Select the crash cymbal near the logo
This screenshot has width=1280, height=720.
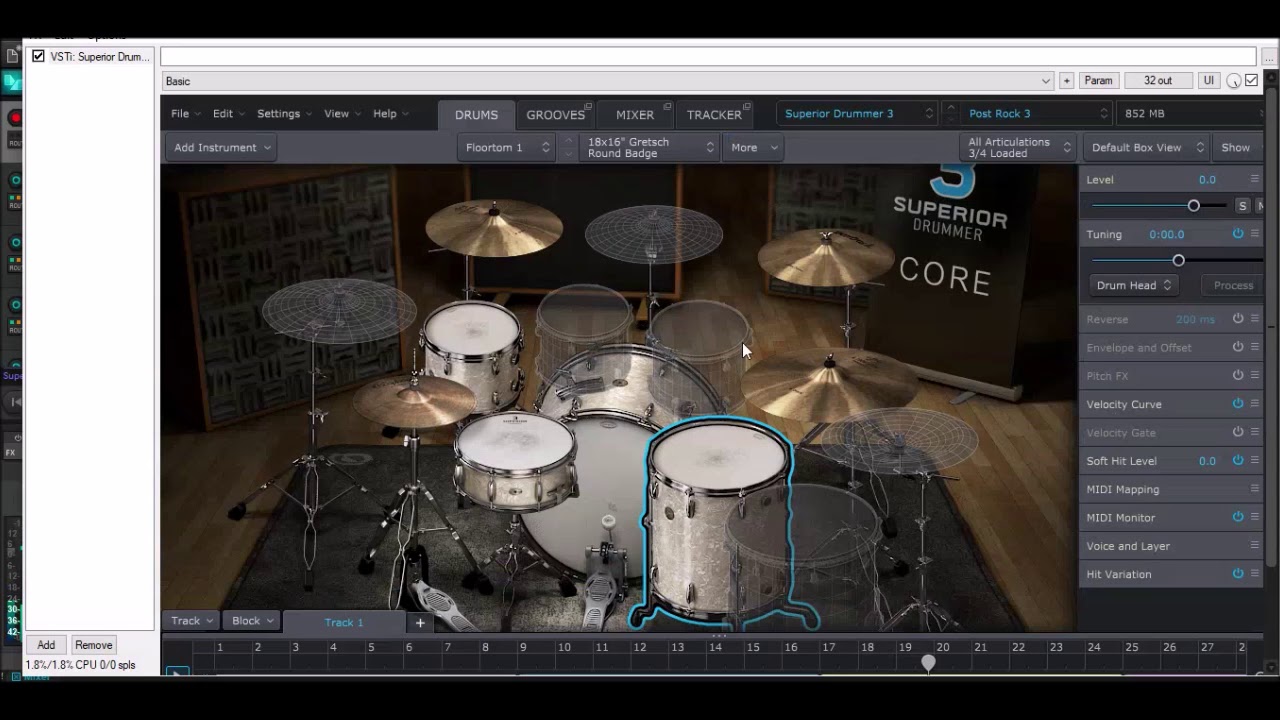click(x=825, y=256)
